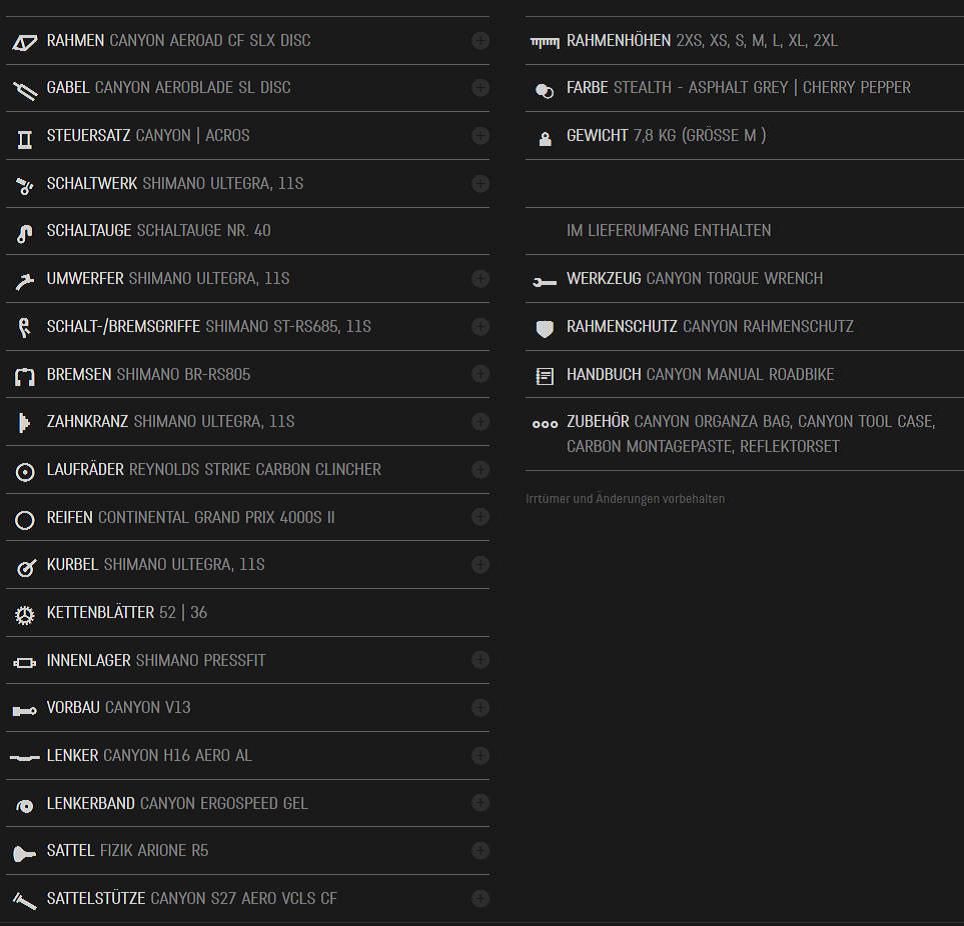Click the tyre ring icon beside Reifen
Screen dimensions: 964x926
click(25, 520)
